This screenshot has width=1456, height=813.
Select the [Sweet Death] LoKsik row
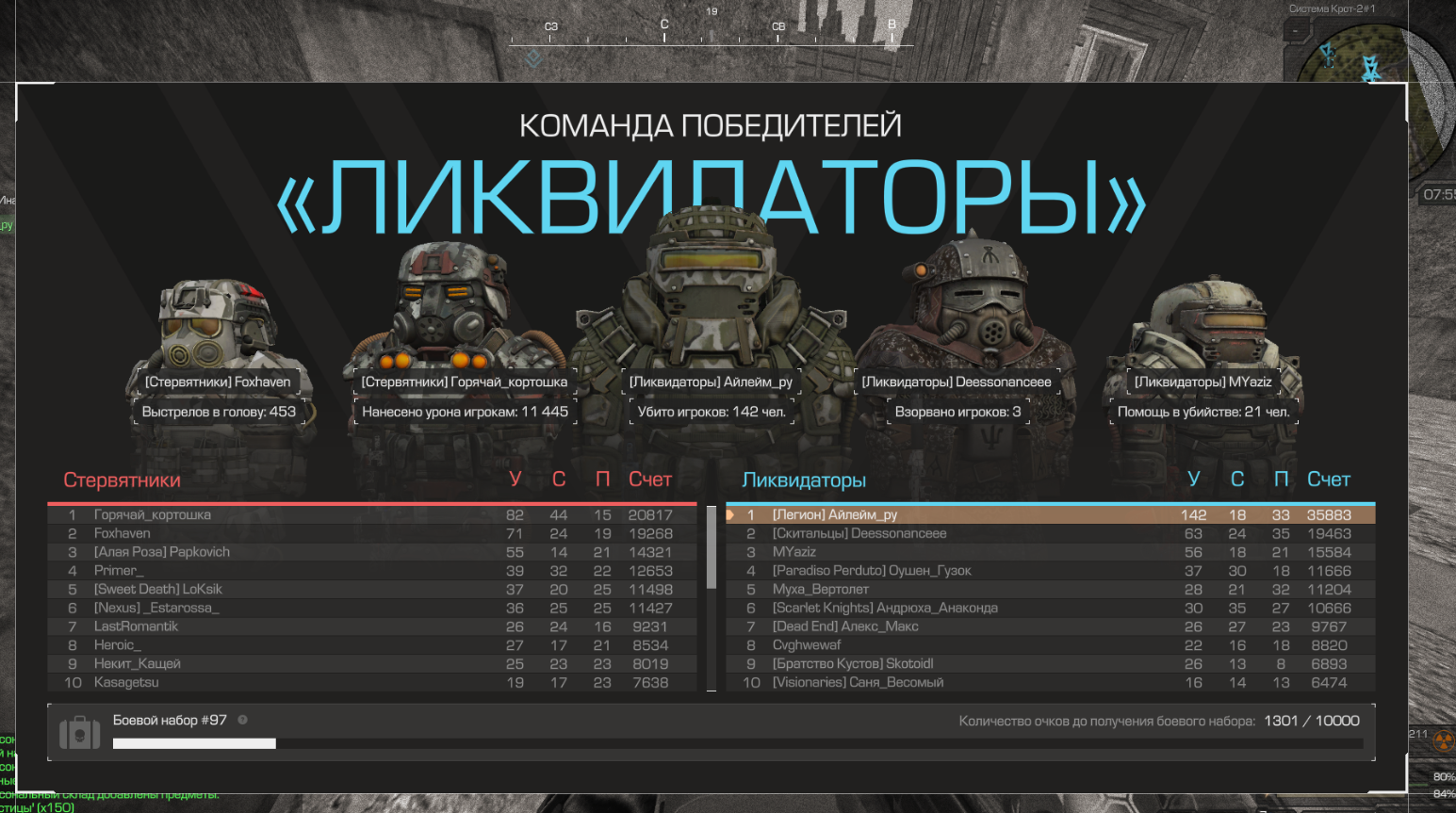[372, 589]
